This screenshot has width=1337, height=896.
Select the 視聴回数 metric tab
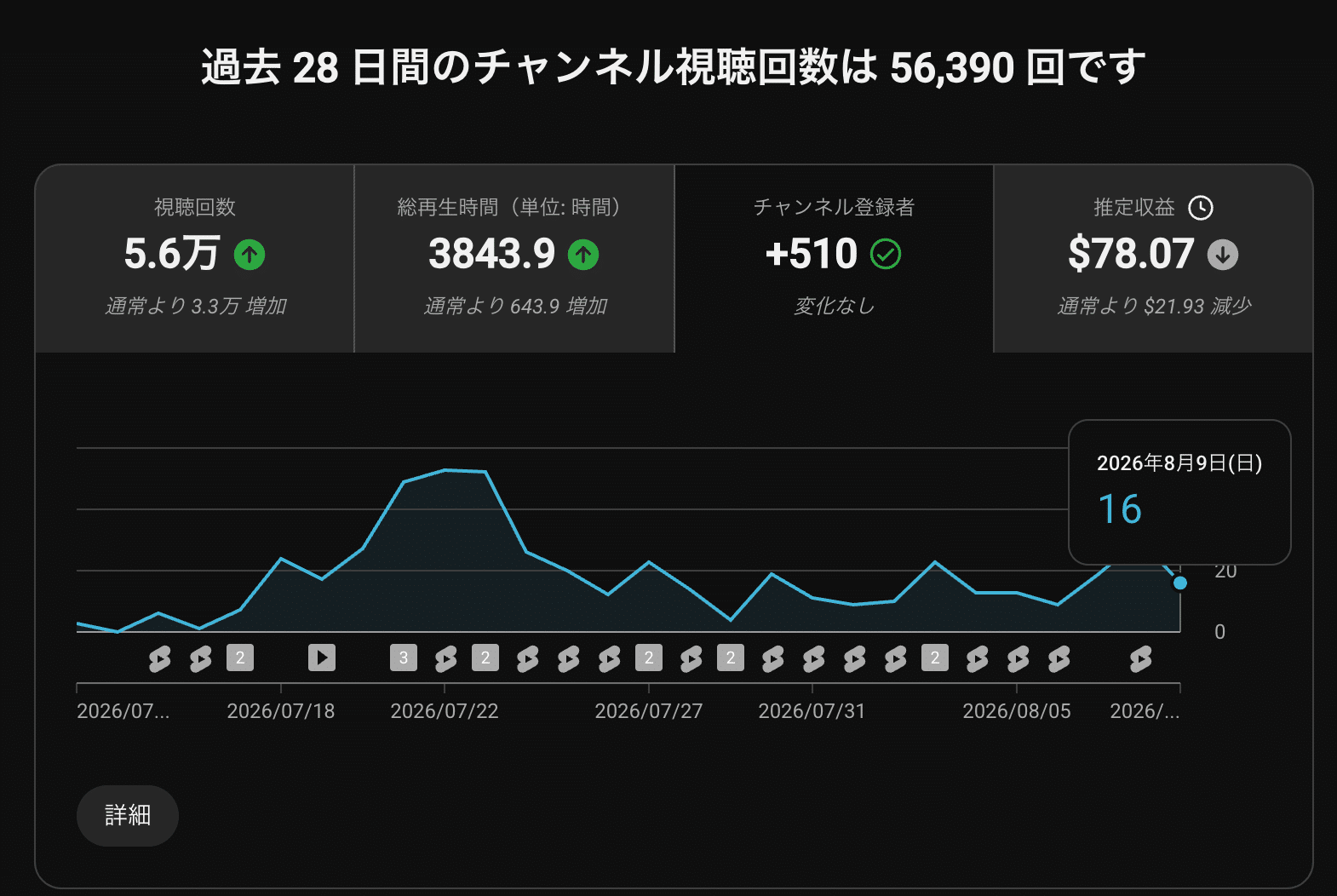[195, 258]
